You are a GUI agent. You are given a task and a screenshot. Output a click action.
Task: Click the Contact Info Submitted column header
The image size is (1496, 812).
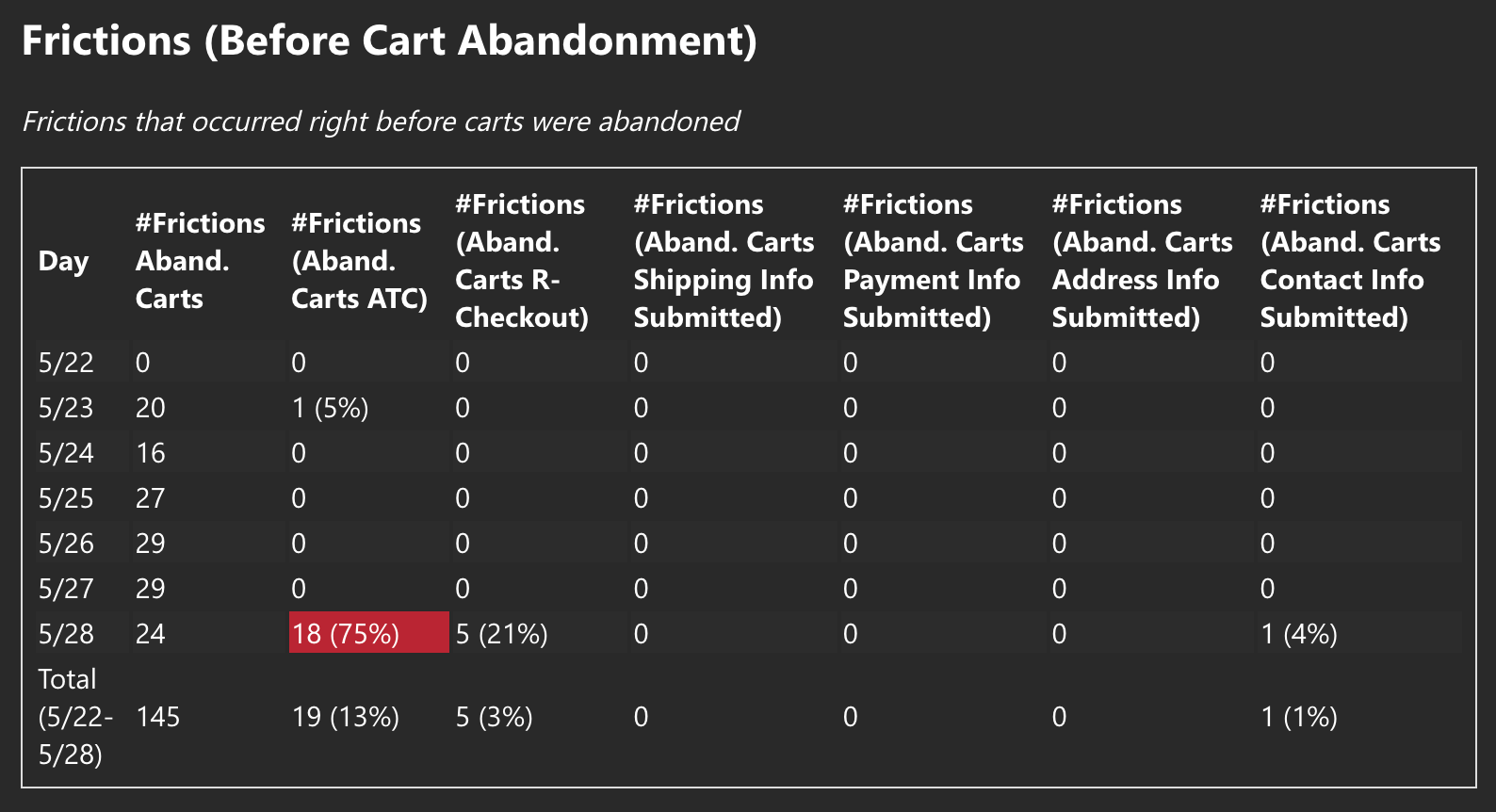(1350, 261)
